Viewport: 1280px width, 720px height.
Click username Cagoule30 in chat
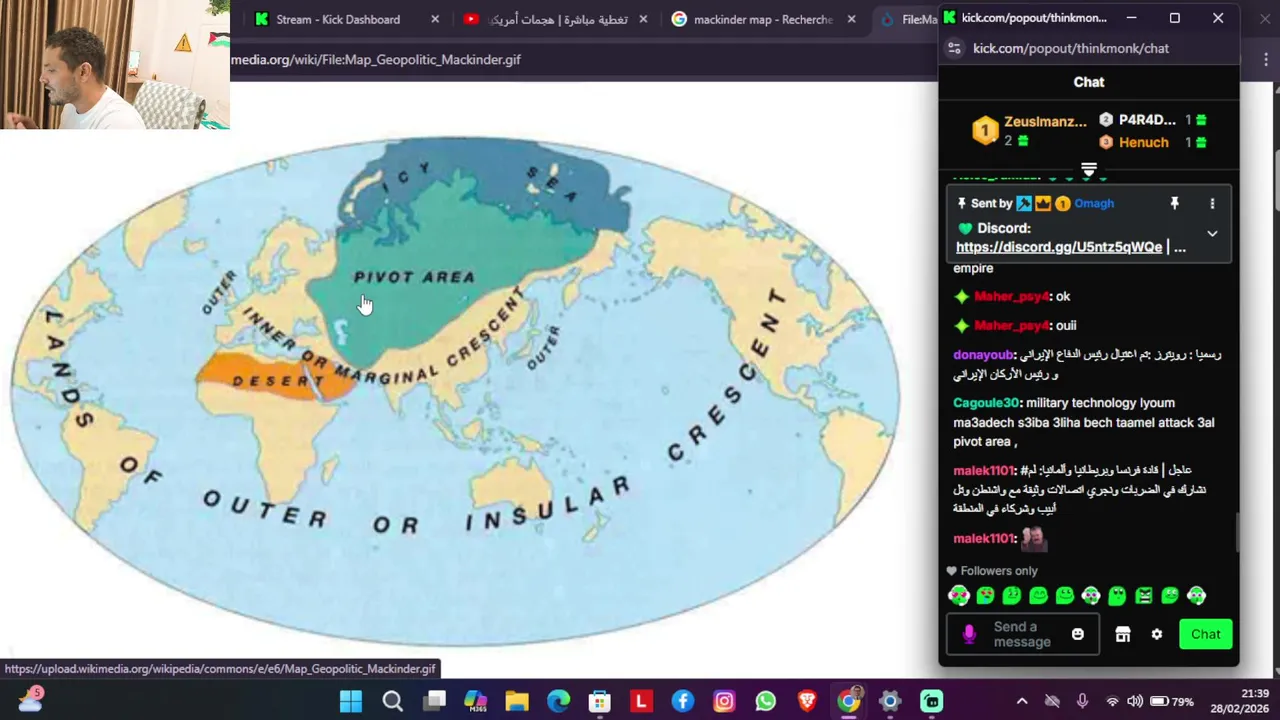[x=986, y=403]
